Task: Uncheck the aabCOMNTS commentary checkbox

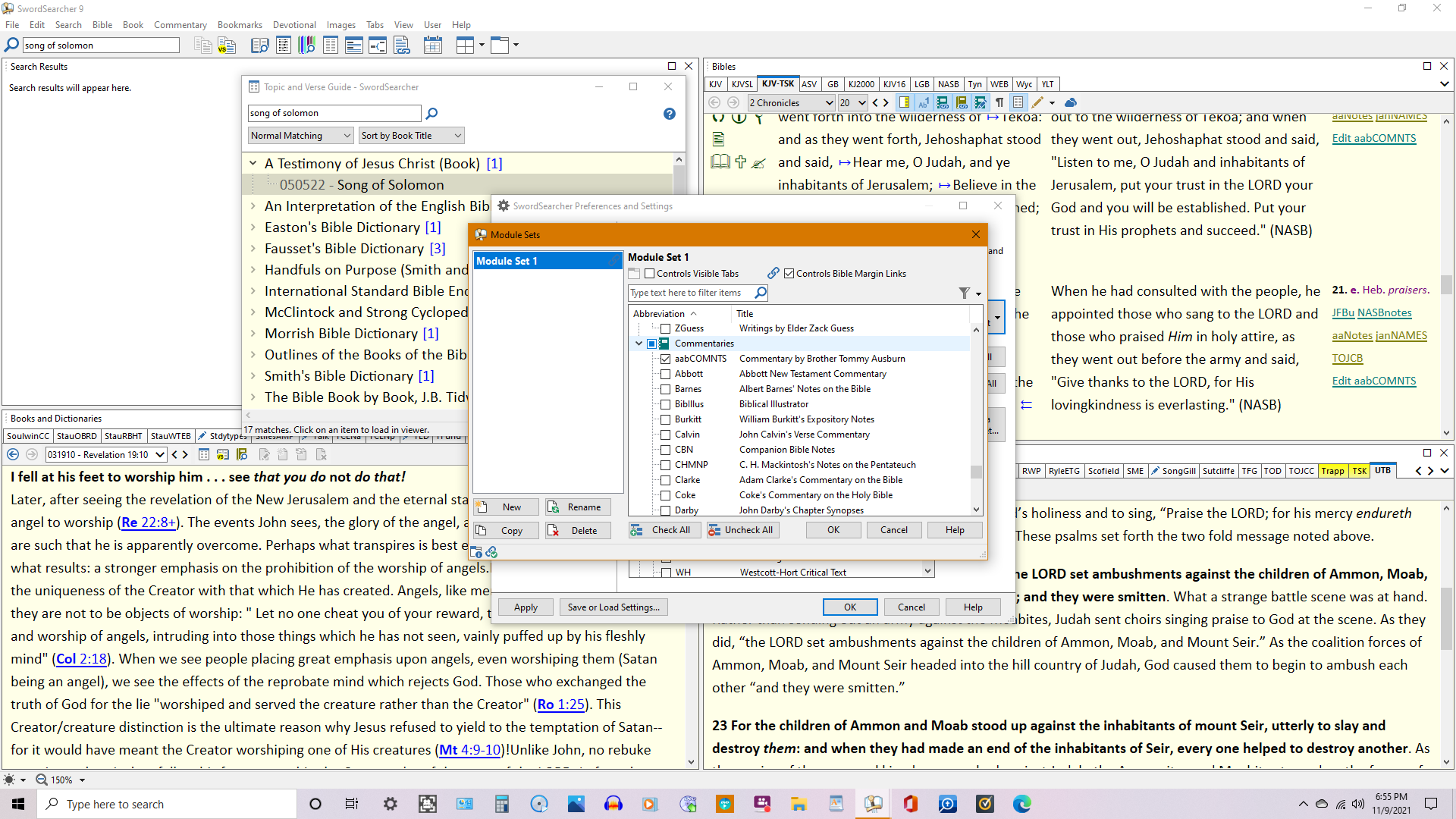Action: [x=665, y=359]
